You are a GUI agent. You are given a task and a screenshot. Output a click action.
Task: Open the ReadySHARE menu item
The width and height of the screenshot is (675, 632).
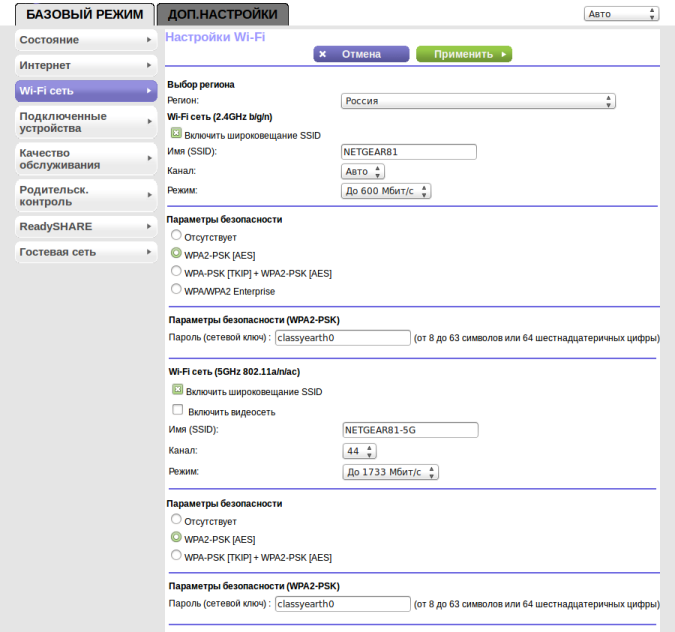(x=86, y=226)
